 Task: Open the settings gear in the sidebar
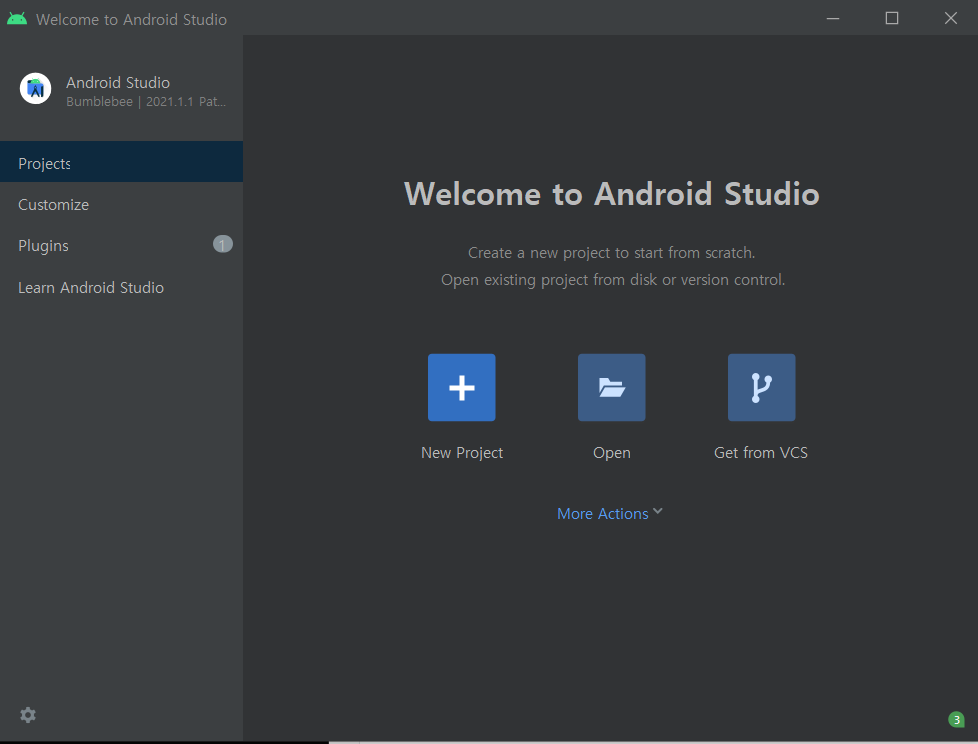point(28,715)
